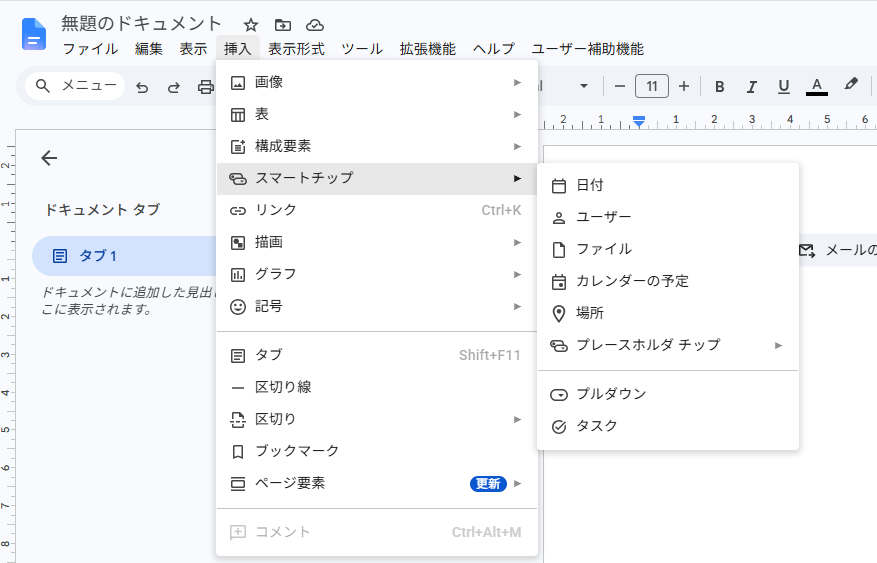The width and height of the screenshot is (877, 563).
Task: Click the back arrow in tabs panel
Action: coord(49,158)
